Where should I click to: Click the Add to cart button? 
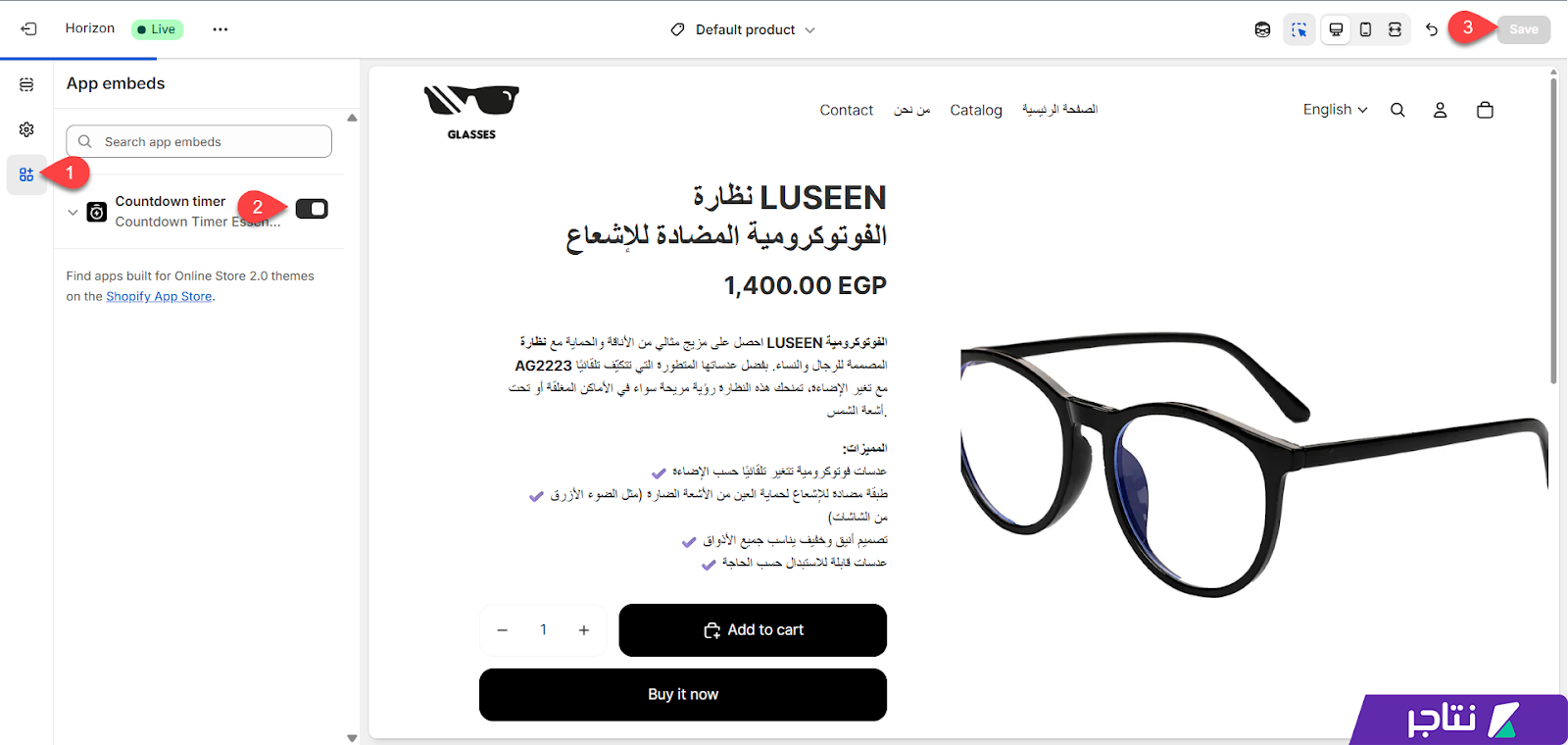(753, 630)
